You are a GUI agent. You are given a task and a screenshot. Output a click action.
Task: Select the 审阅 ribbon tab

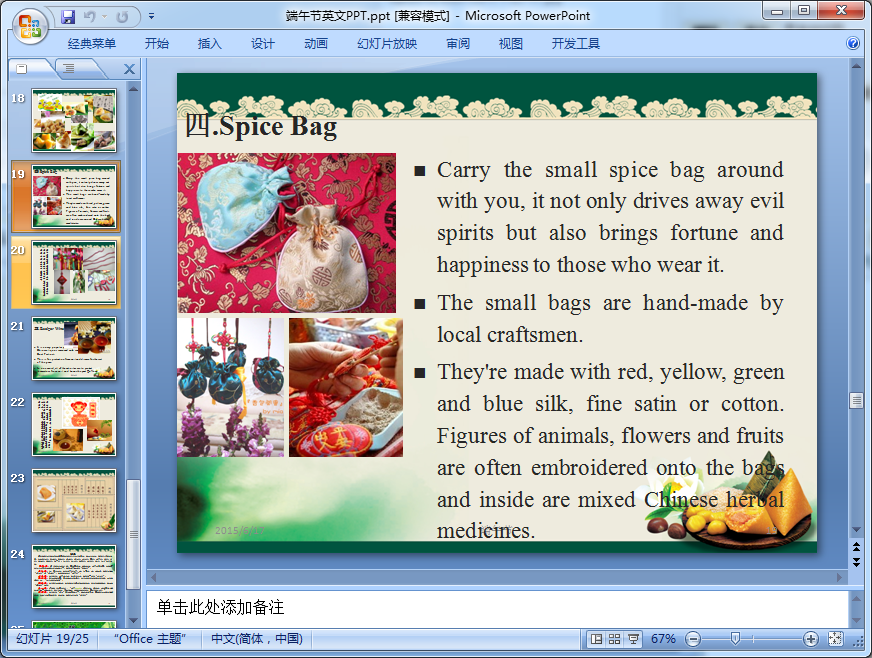[x=458, y=43]
